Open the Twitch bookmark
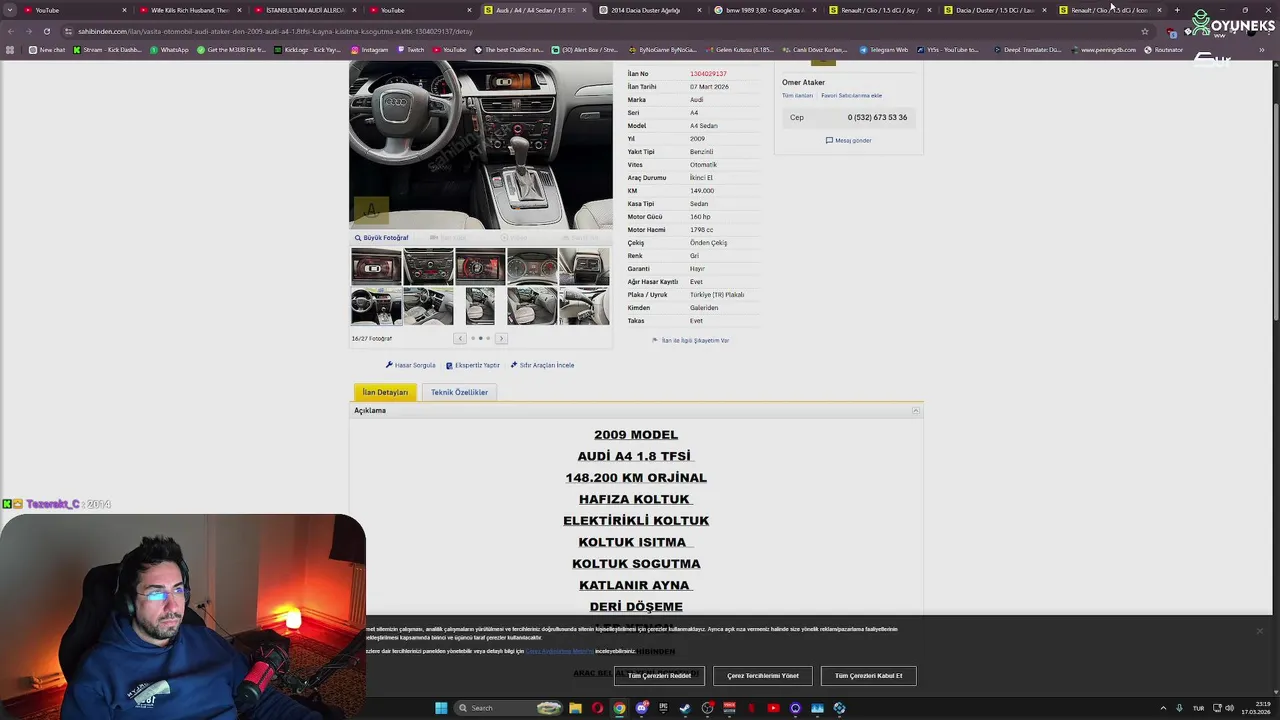Screen dimensions: 1280x720 [411, 49]
